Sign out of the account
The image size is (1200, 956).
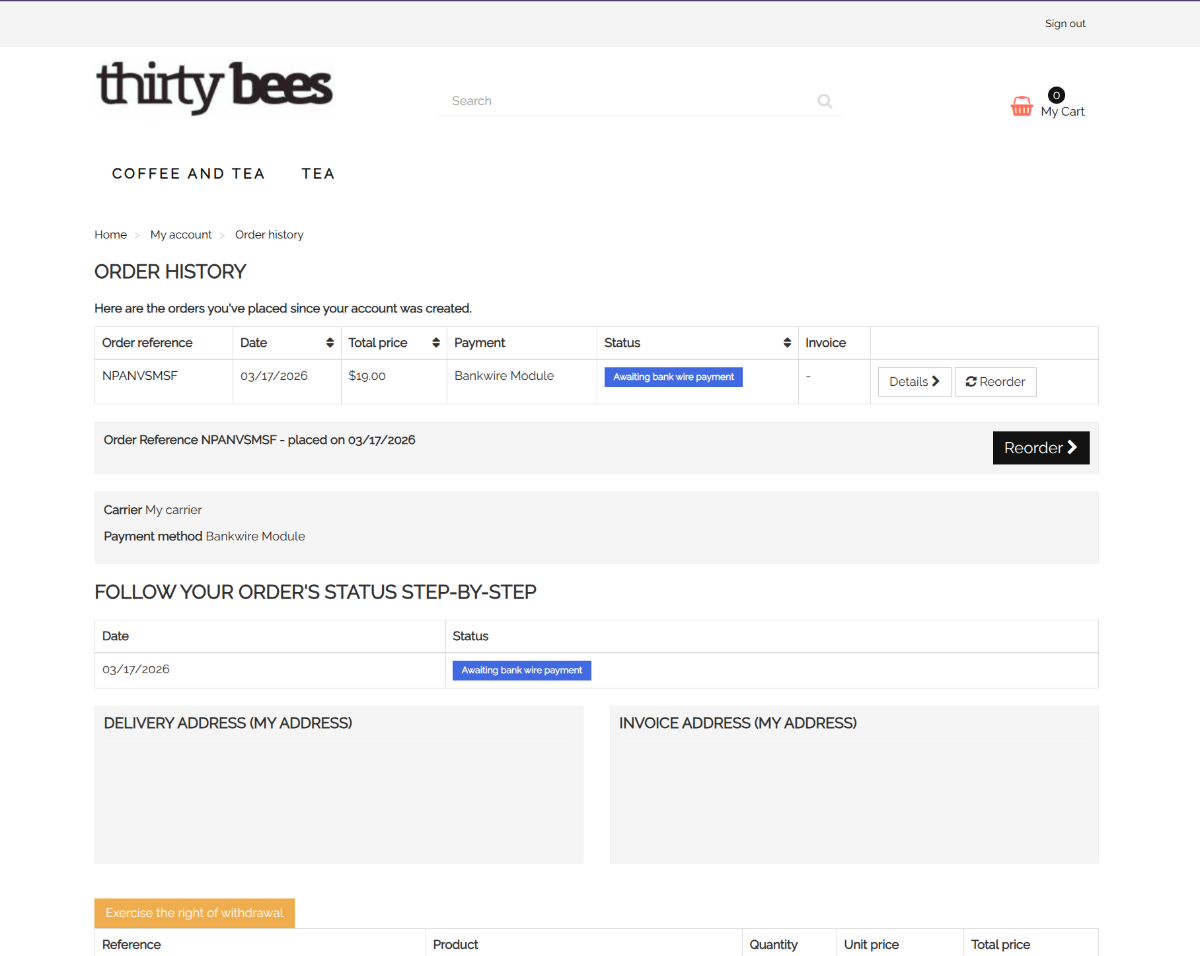1065,24
